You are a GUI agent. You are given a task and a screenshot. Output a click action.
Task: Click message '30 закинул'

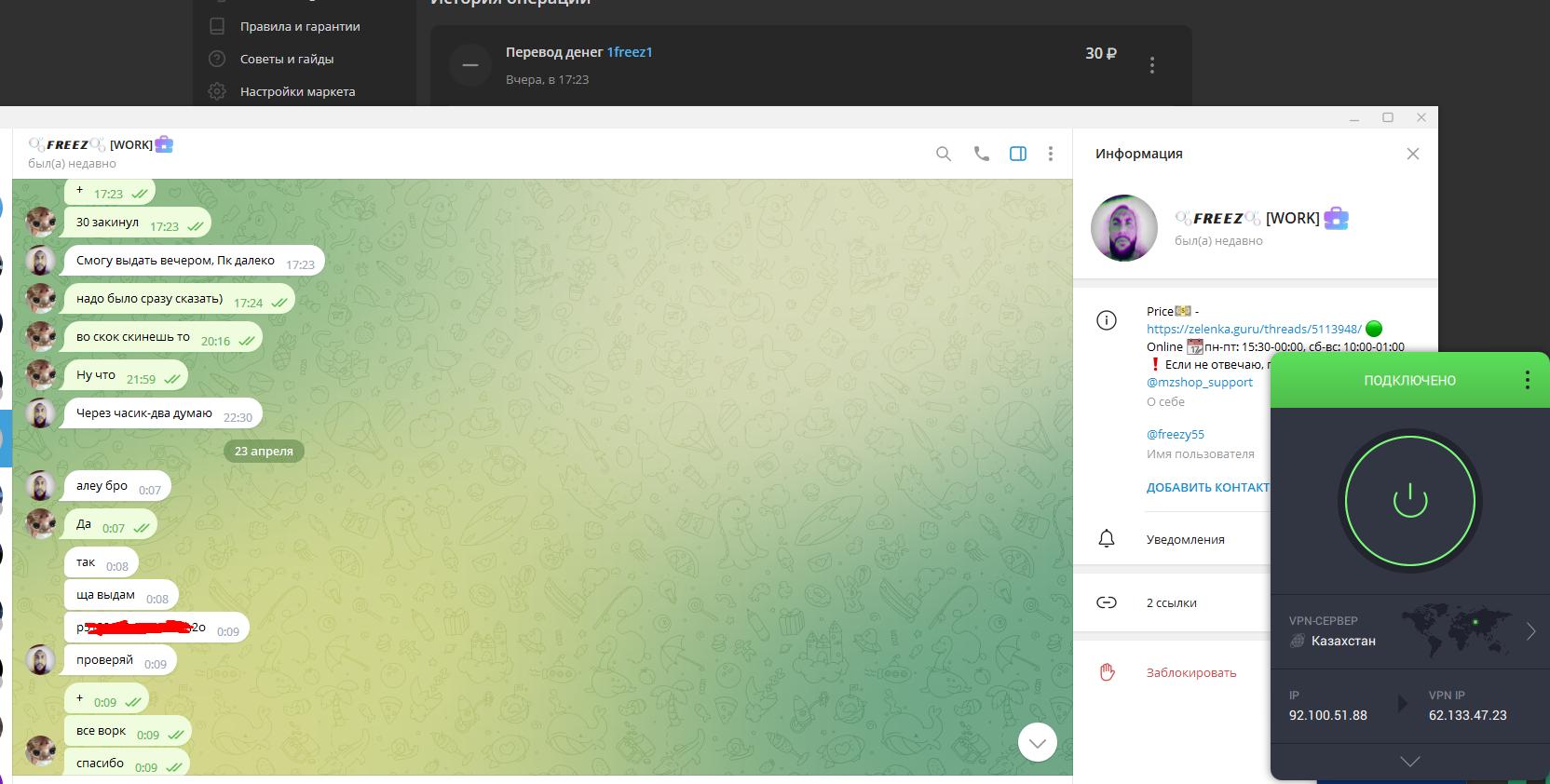tap(137, 223)
